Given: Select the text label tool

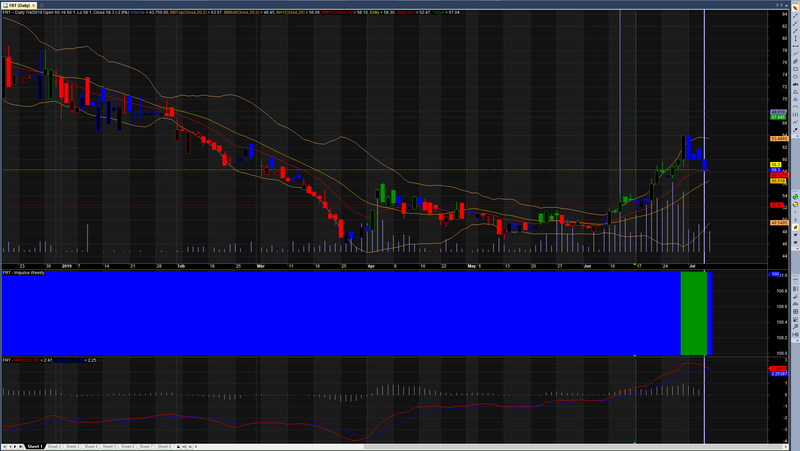Looking at the screenshot, I should pyautogui.click(x=795, y=84).
